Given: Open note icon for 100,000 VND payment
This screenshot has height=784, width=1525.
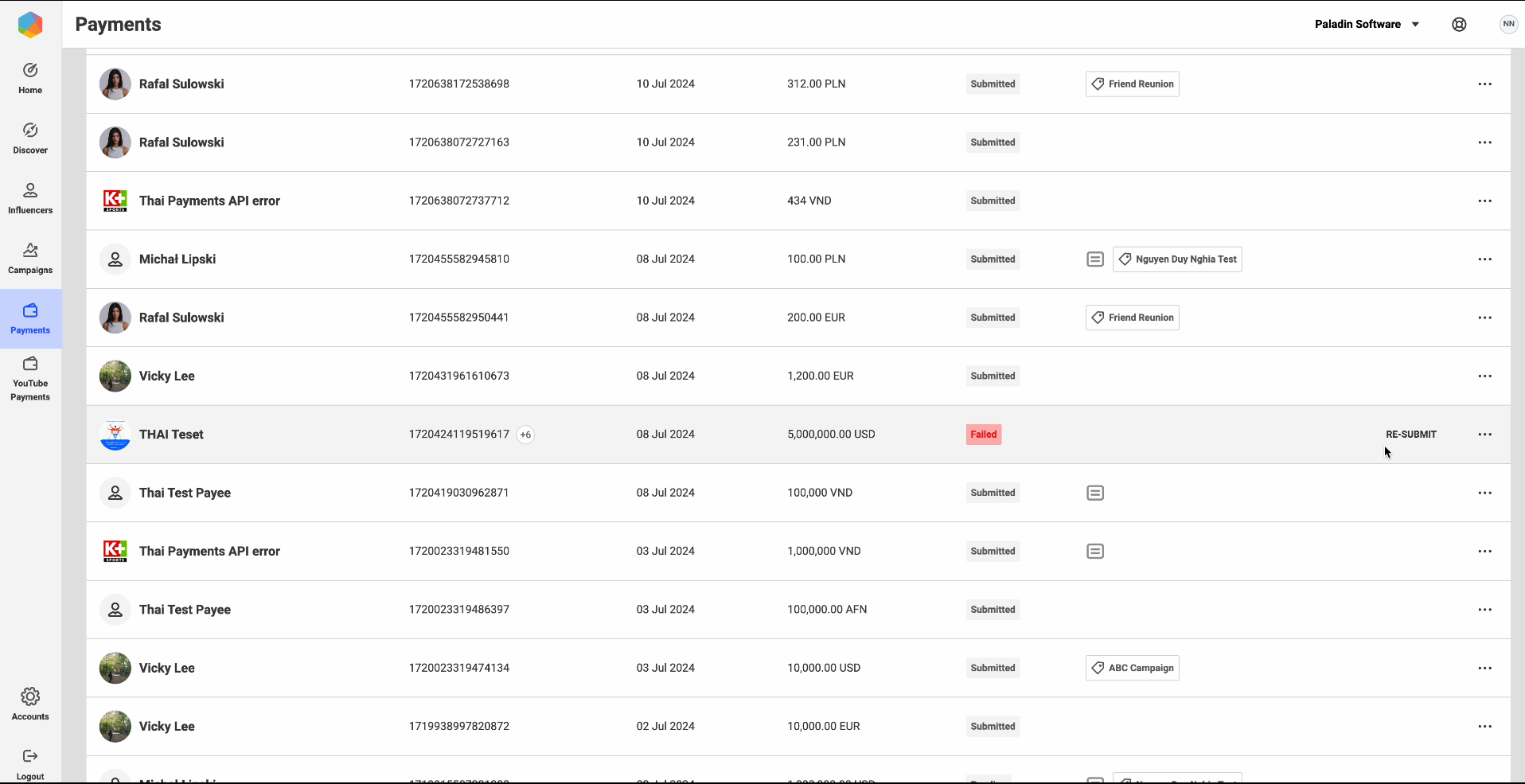Looking at the screenshot, I should (1095, 493).
